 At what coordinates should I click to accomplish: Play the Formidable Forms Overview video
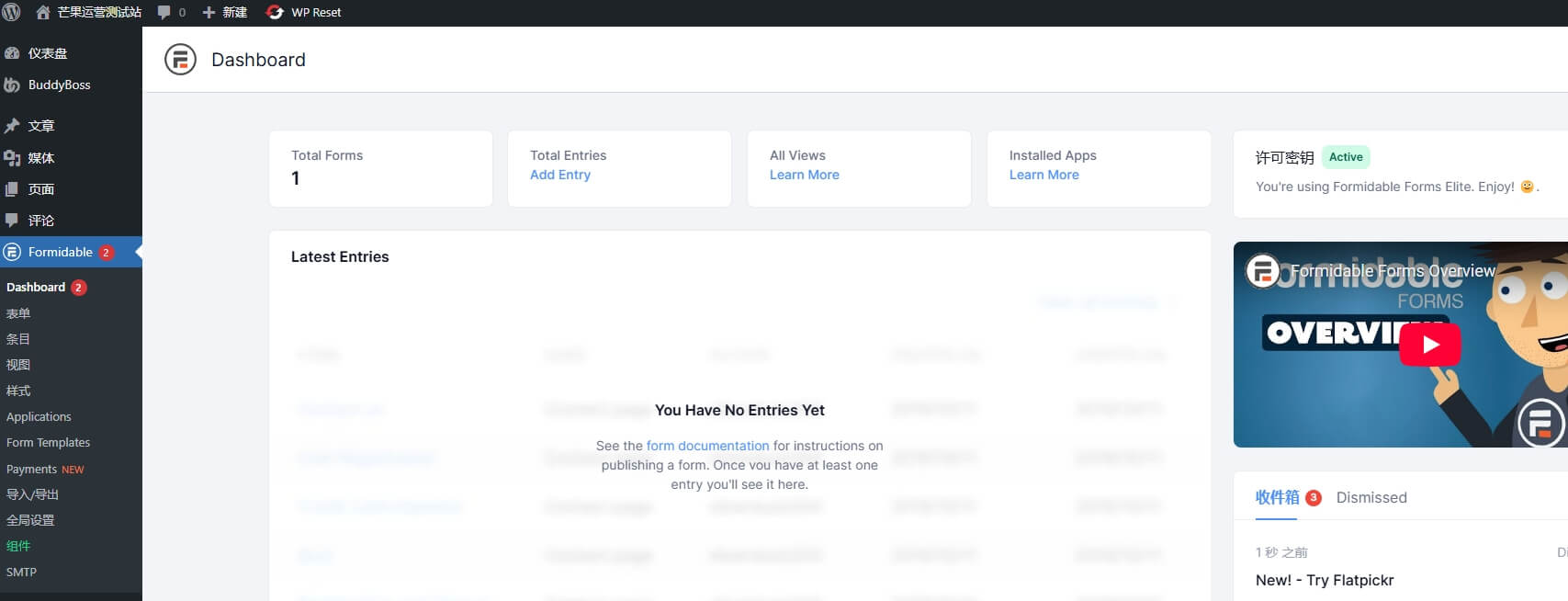click(x=1429, y=345)
